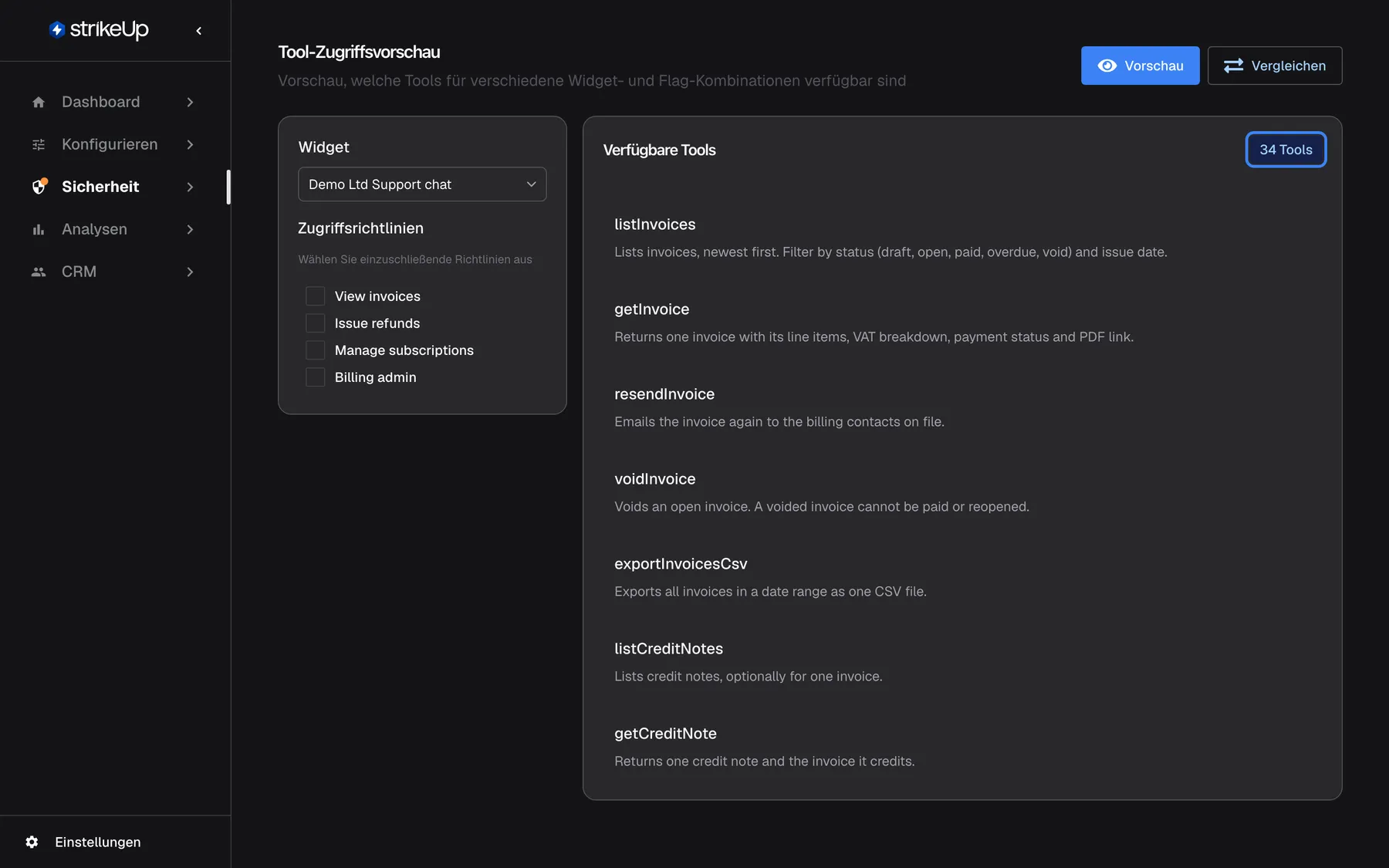This screenshot has width=1389, height=868.
Task: Click the Verfügbare Tools heading
Action: (659, 150)
